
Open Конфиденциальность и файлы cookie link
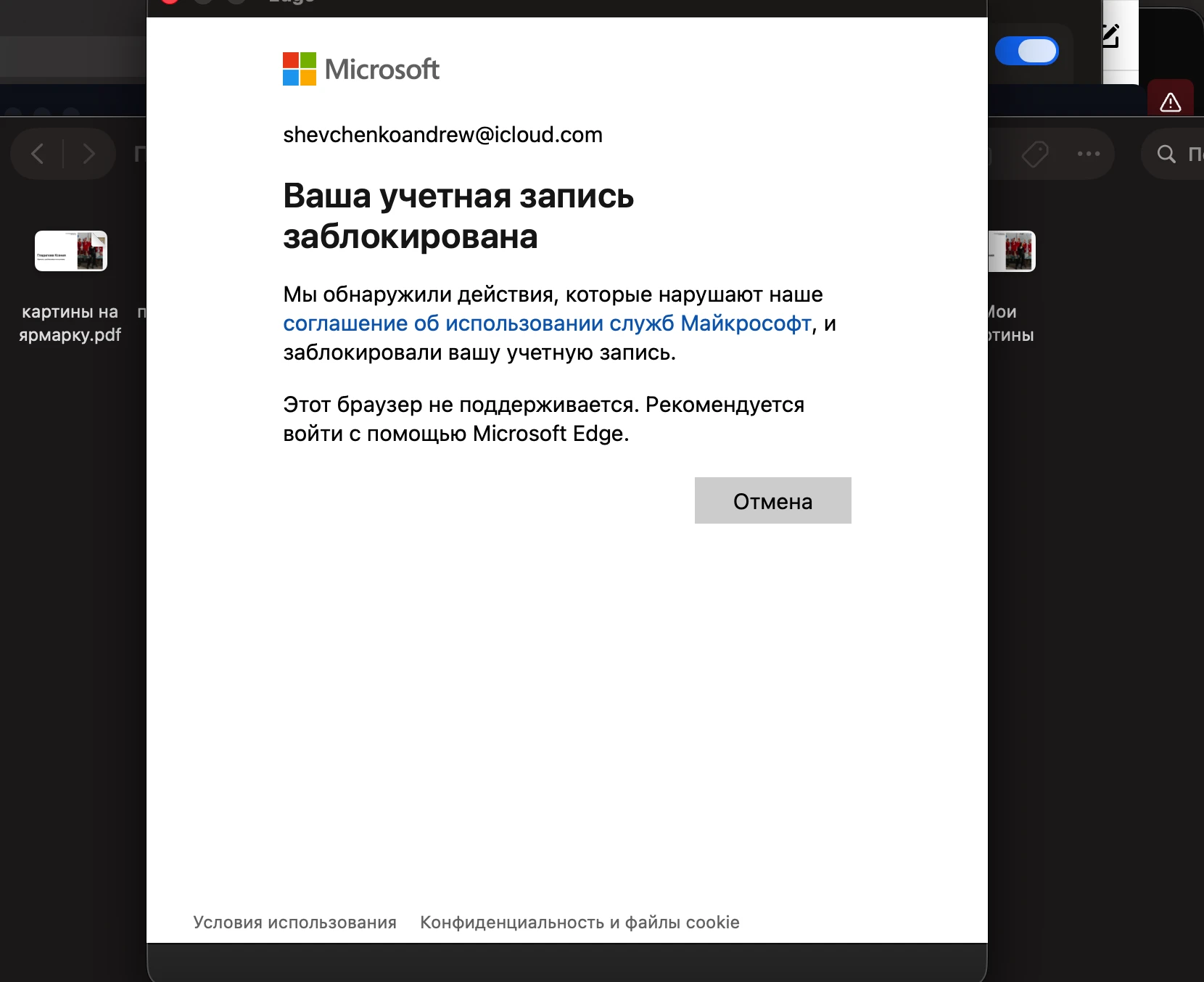pyautogui.click(x=580, y=923)
